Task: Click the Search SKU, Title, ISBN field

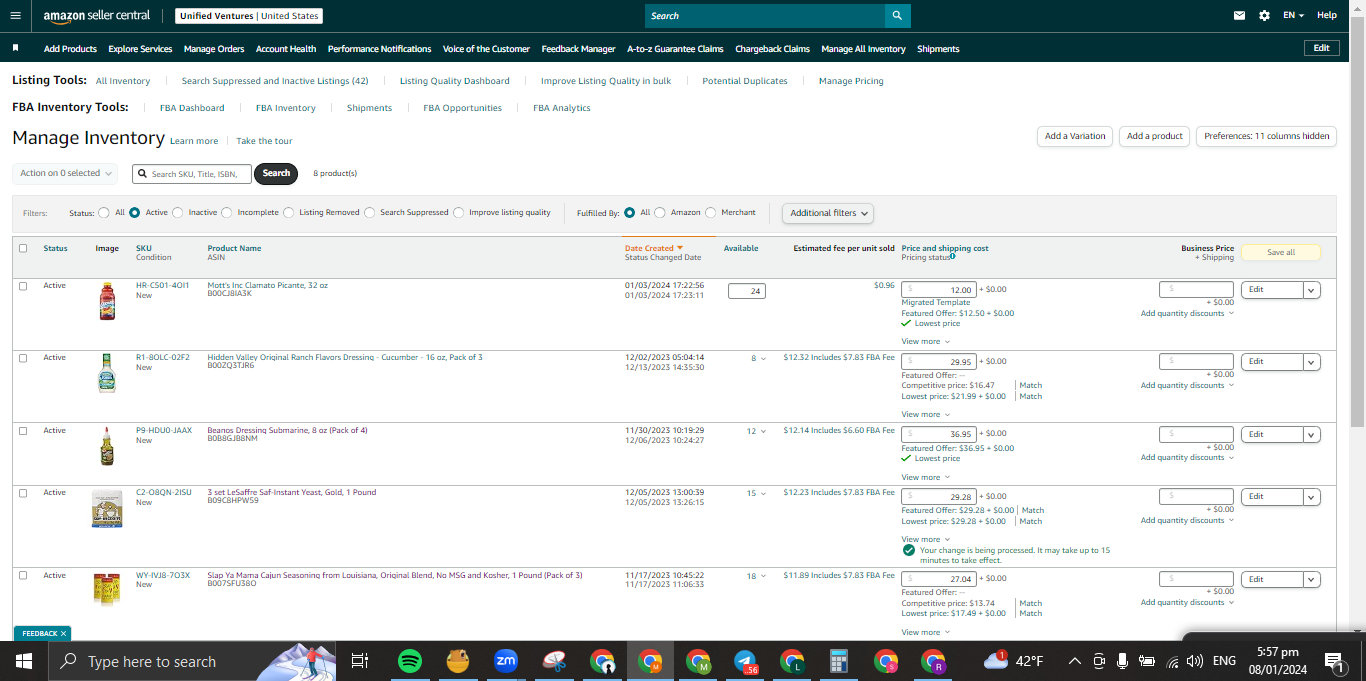Action: click(192, 174)
